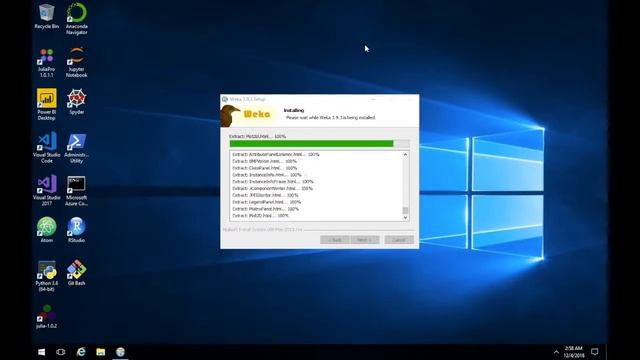Screen dimensions: 640x360
Task: Select the JuliaPro 1.0.1.1 desktop shortcut
Action: 47,62
